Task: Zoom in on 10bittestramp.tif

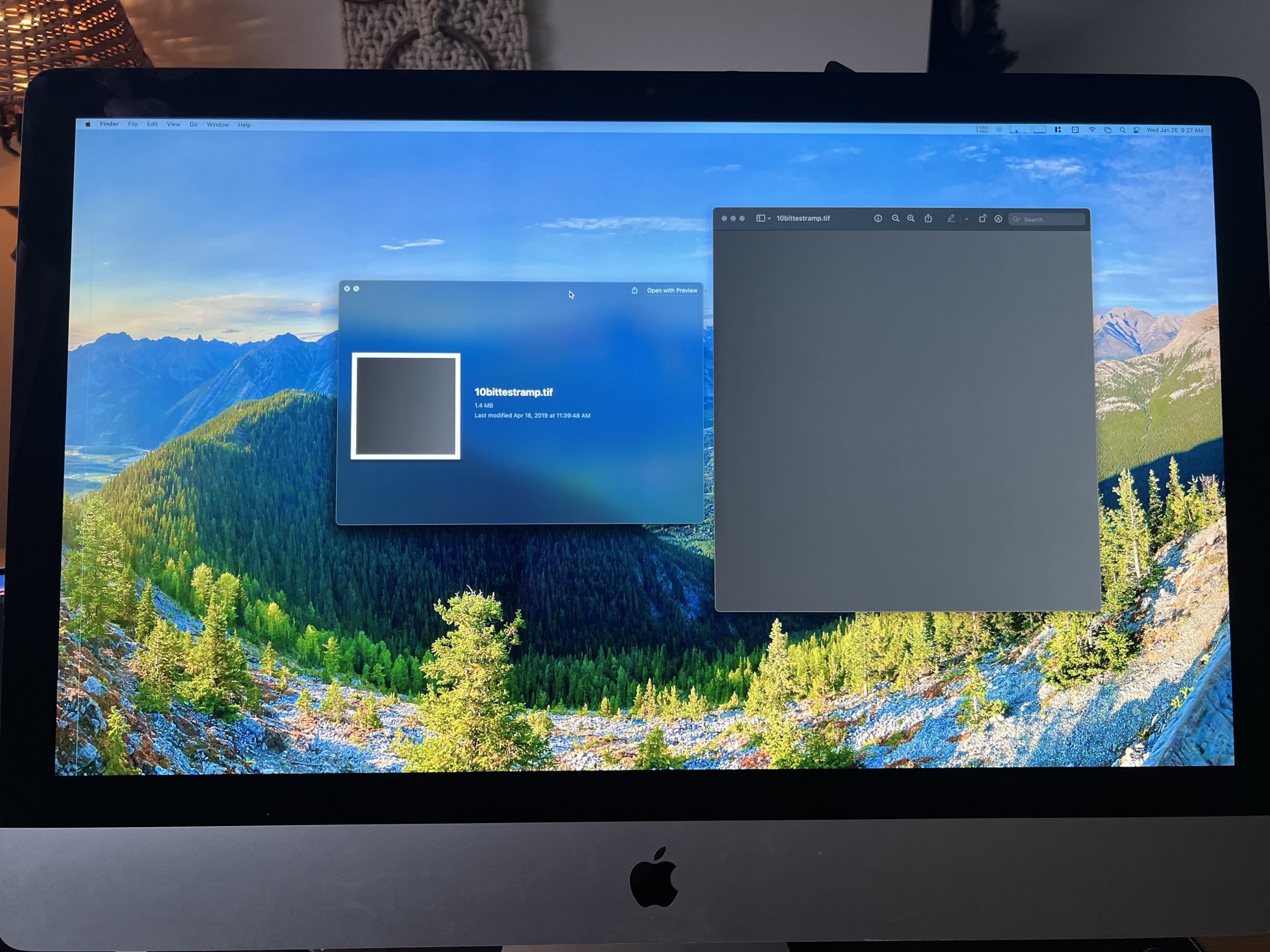Action: 911,218
